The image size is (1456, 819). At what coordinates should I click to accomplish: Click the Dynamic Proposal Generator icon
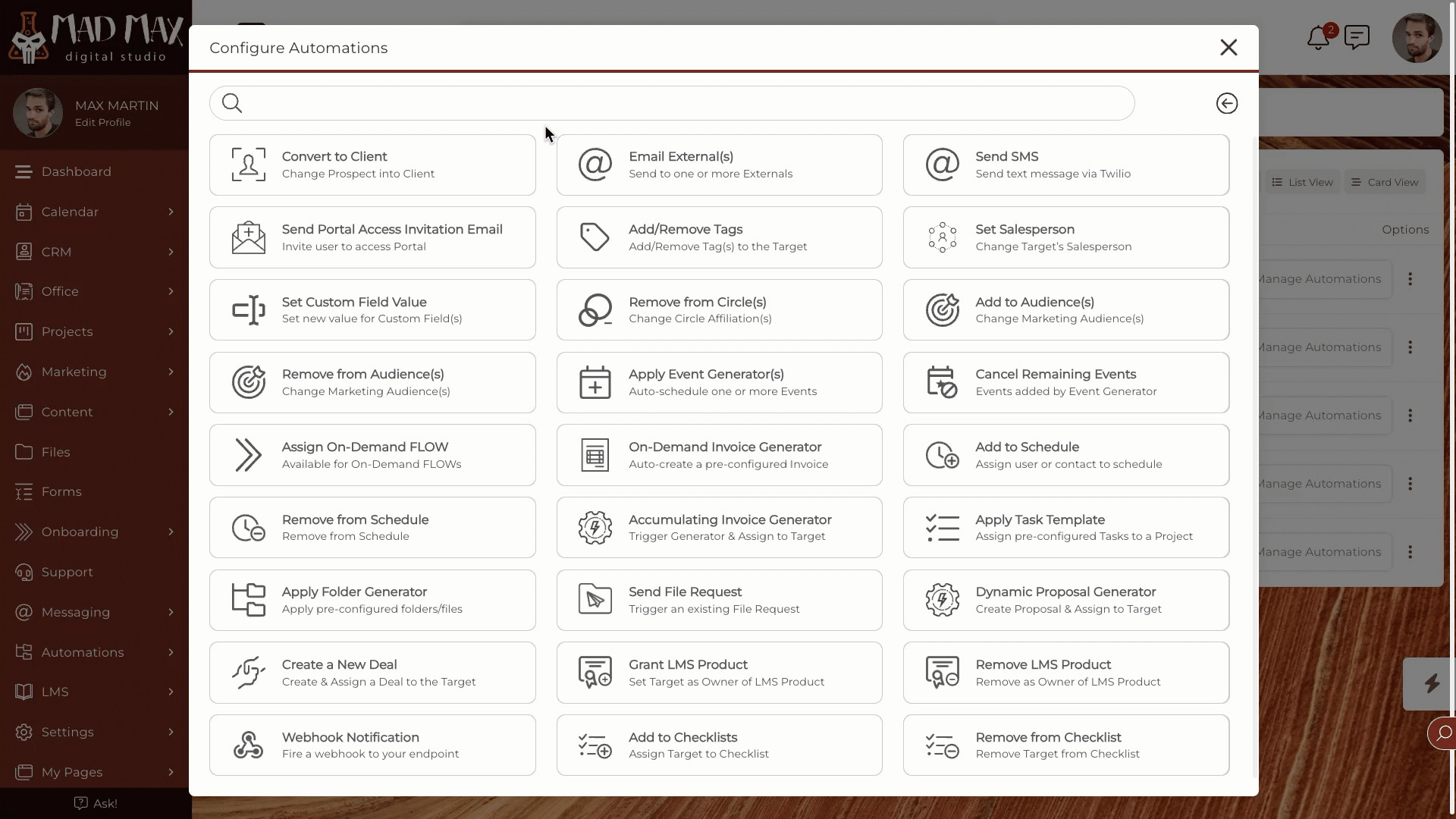(x=942, y=600)
